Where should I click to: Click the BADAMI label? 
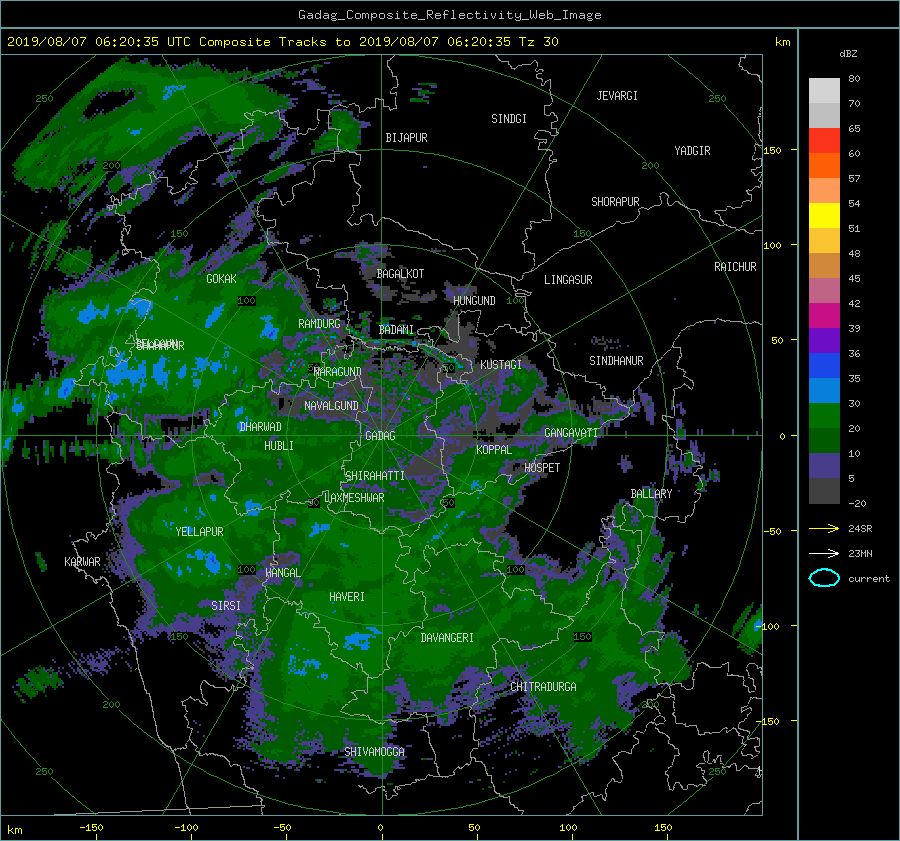[x=396, y=330]
